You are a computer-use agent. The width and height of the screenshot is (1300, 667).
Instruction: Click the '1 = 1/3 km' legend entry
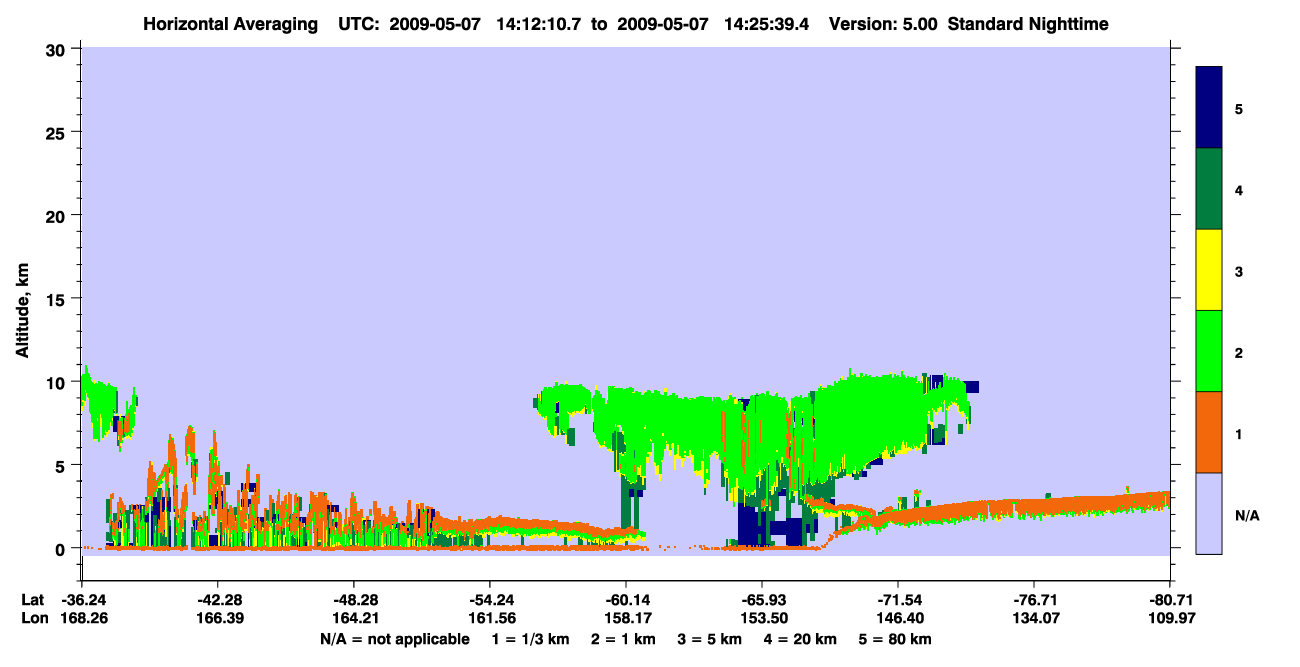tap(530, 638)
